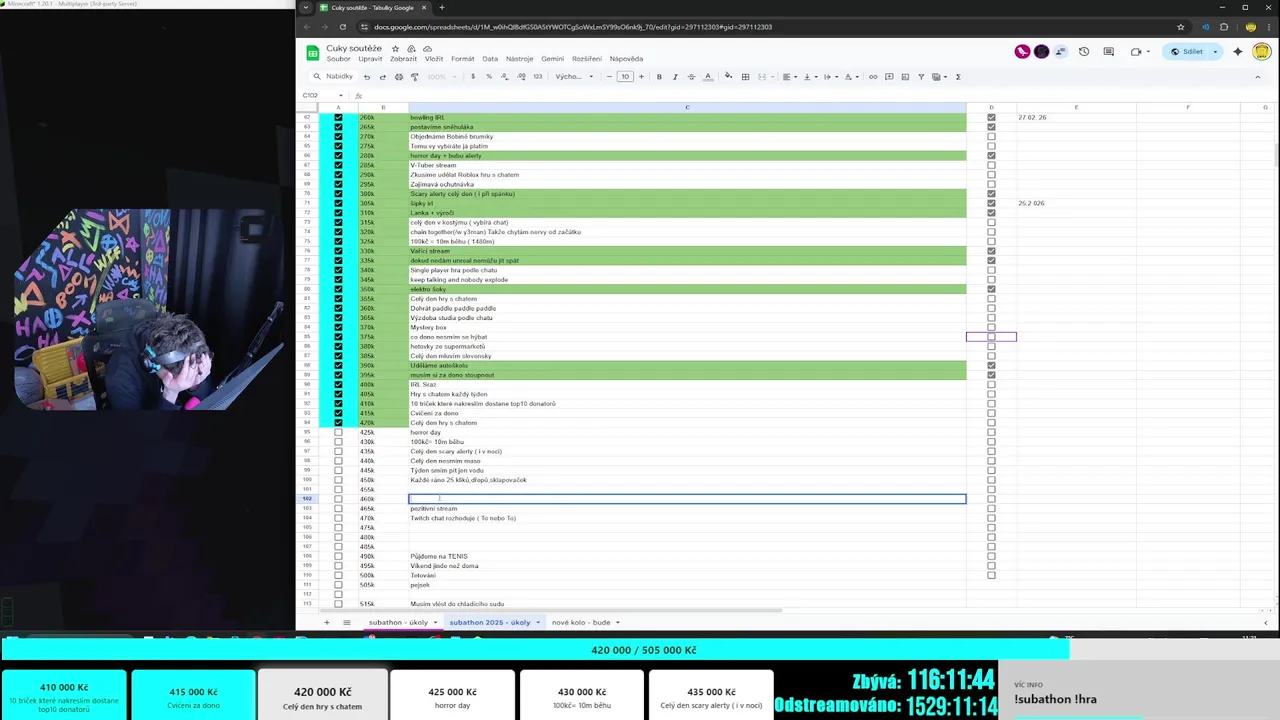Toggle column D checkbox in Šipky irl row

991,203
